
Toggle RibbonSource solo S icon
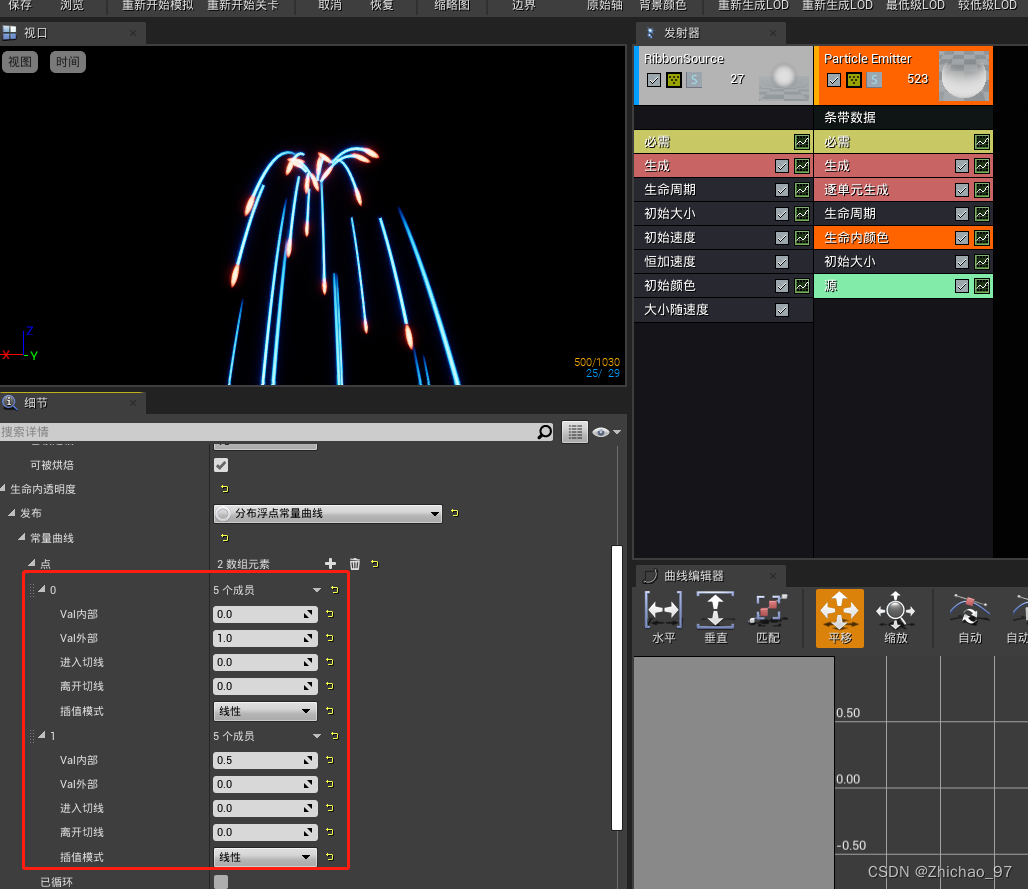(694, 80)
